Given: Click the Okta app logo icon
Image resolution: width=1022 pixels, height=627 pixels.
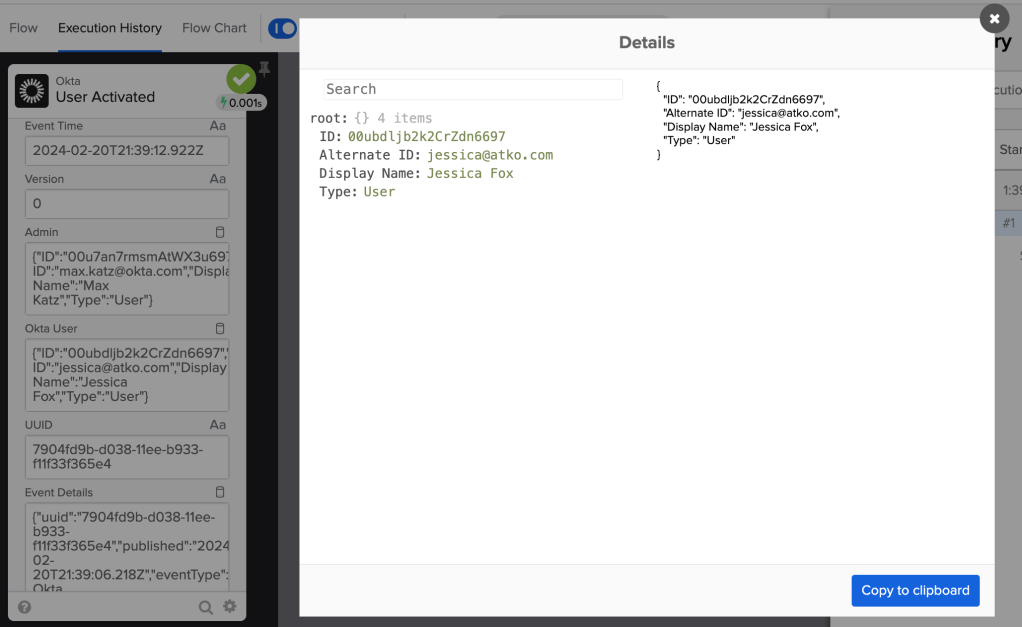Looking at the screenshot, I should tap(32, 90).
